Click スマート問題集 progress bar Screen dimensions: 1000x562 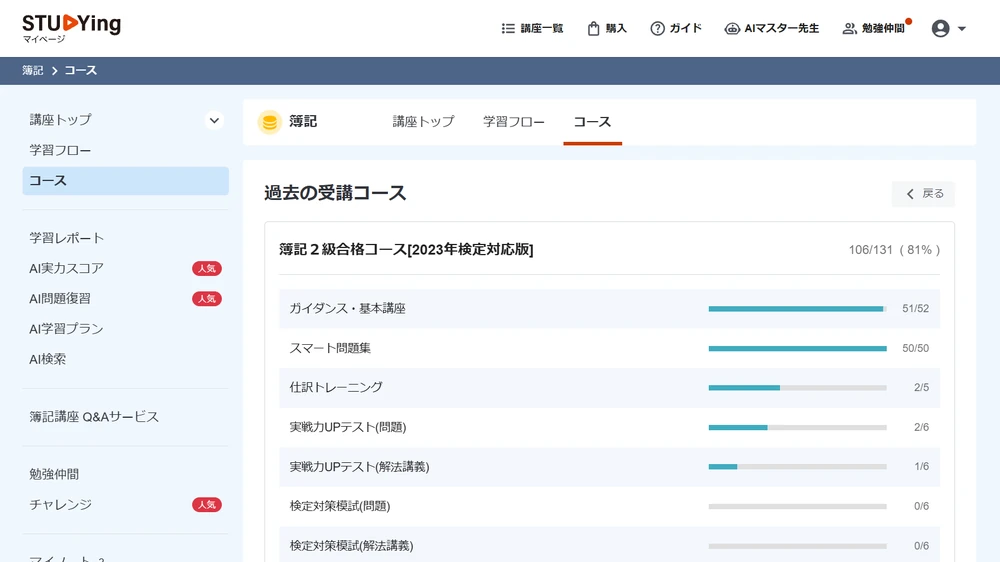click(797, 348)
